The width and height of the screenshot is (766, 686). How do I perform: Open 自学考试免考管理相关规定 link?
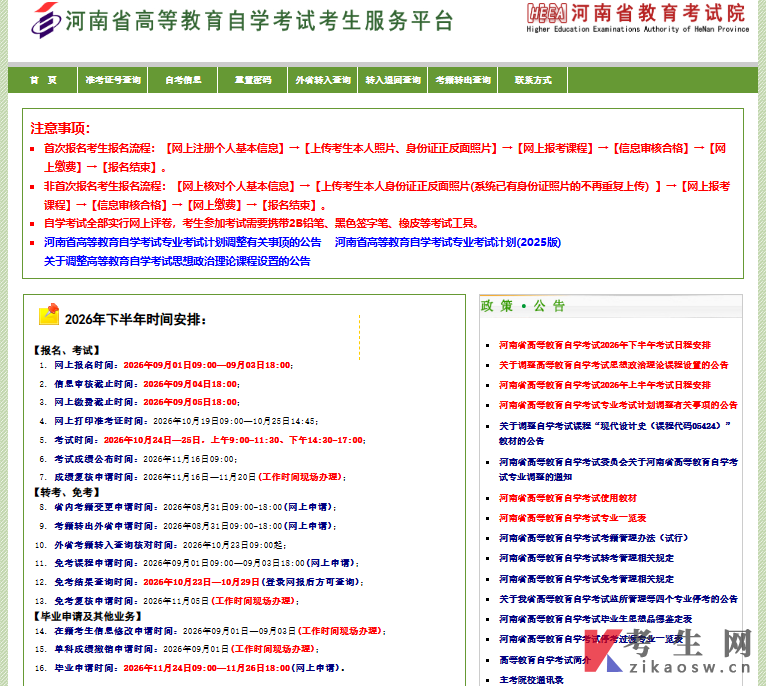(x=586, y=579)
